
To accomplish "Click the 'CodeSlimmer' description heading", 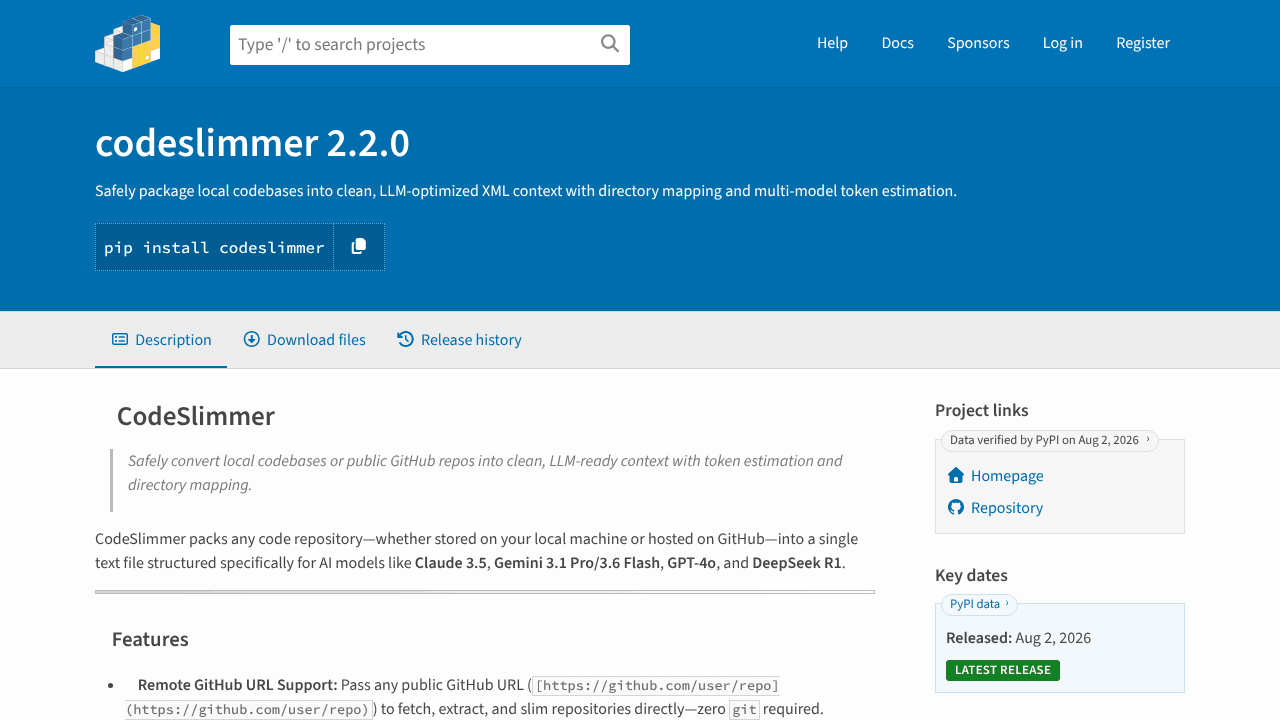I will (x=196, y=416).
